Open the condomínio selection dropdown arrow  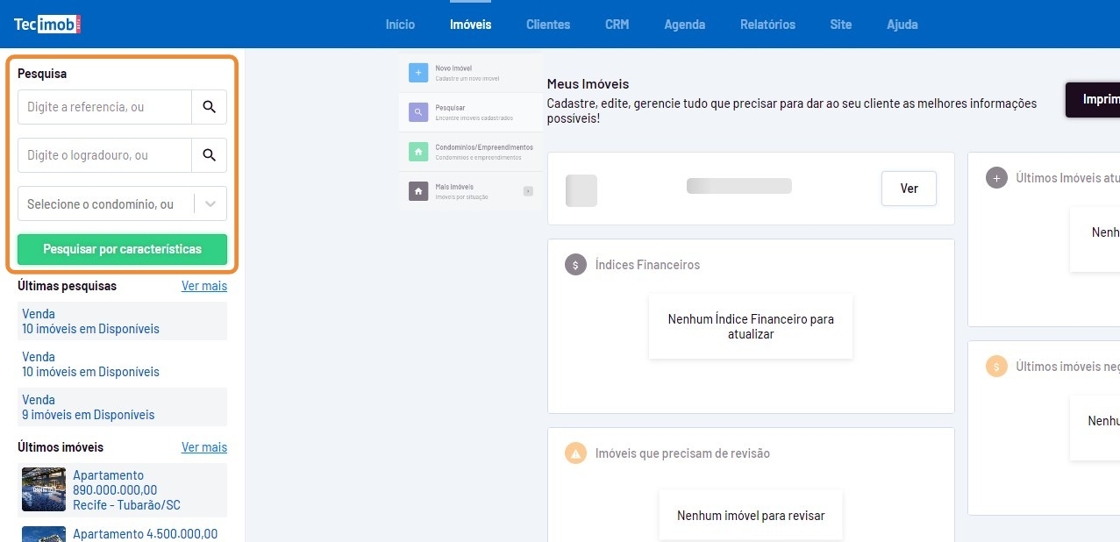tap(210, 204)
